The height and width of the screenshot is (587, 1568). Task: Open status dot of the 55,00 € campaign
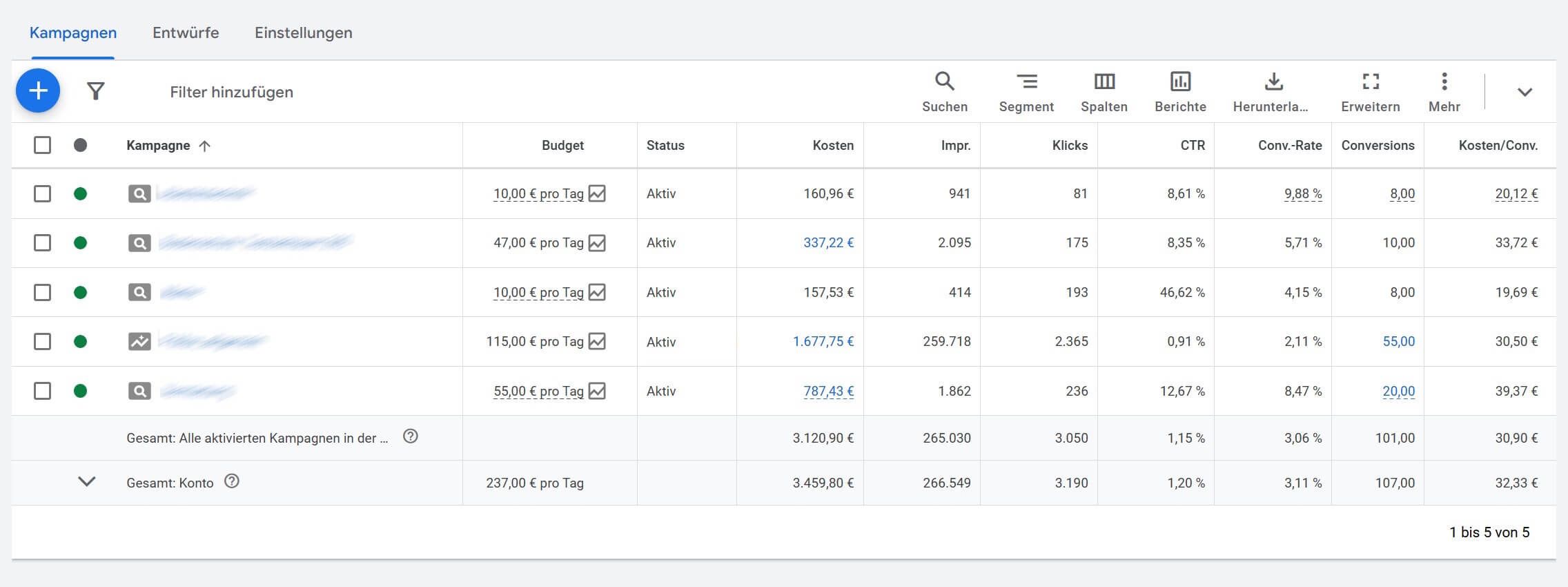[x=81, y=391]
